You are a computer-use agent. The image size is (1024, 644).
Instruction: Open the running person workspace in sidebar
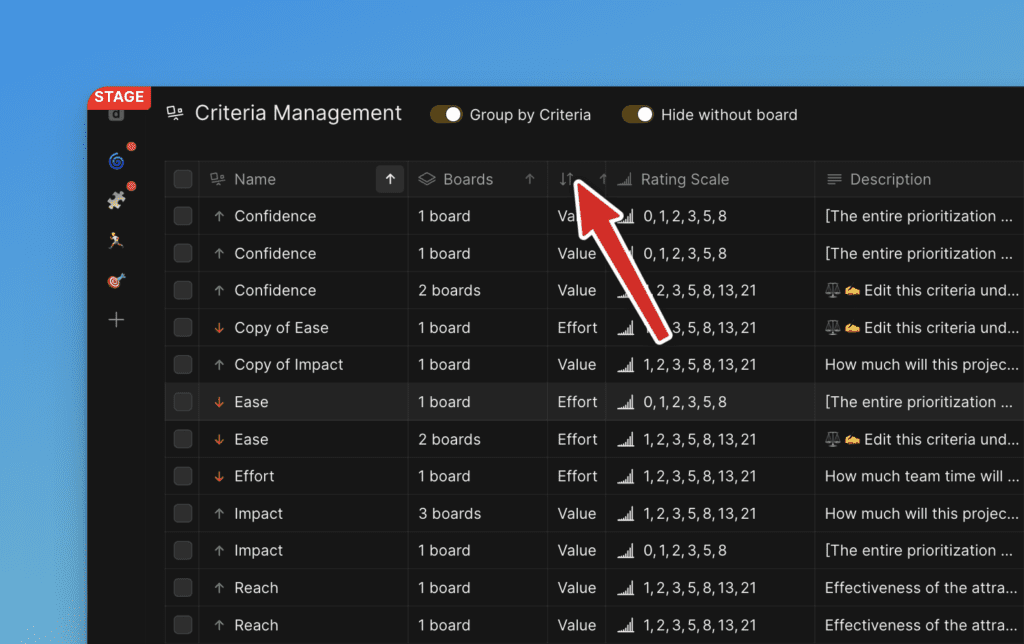[x=116, y=240]
